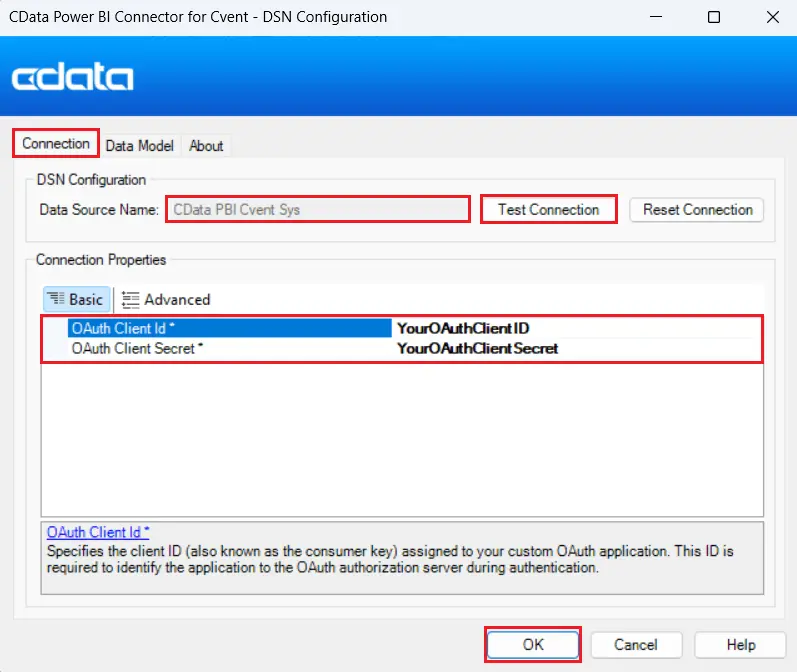Click the CData logo in the banner
Viewport: 797px width, 672px height.
point(72,78)
